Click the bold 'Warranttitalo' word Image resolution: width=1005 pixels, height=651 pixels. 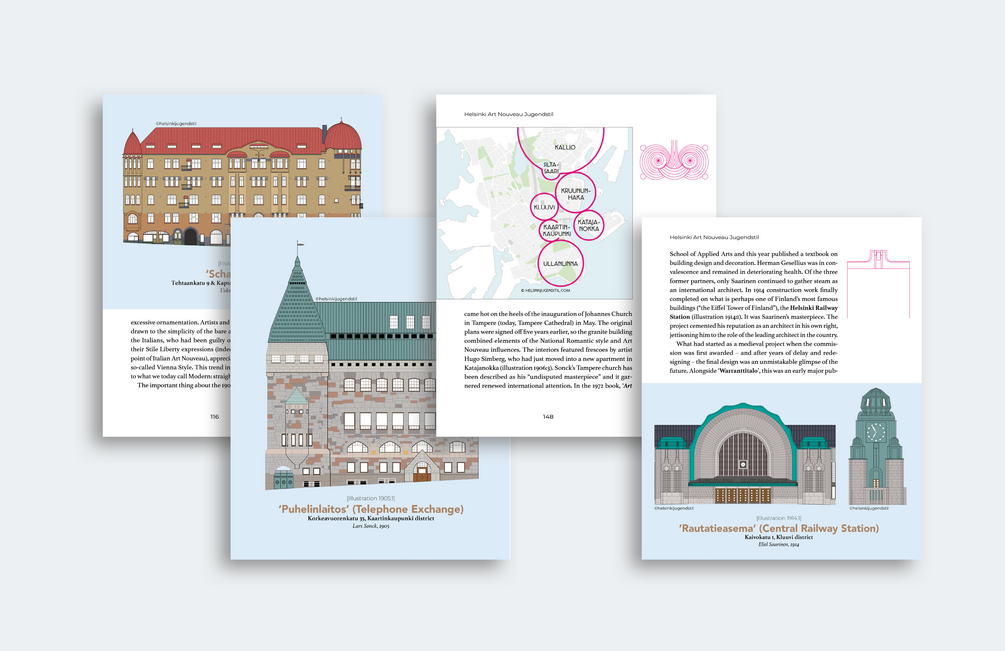(739, 371)
